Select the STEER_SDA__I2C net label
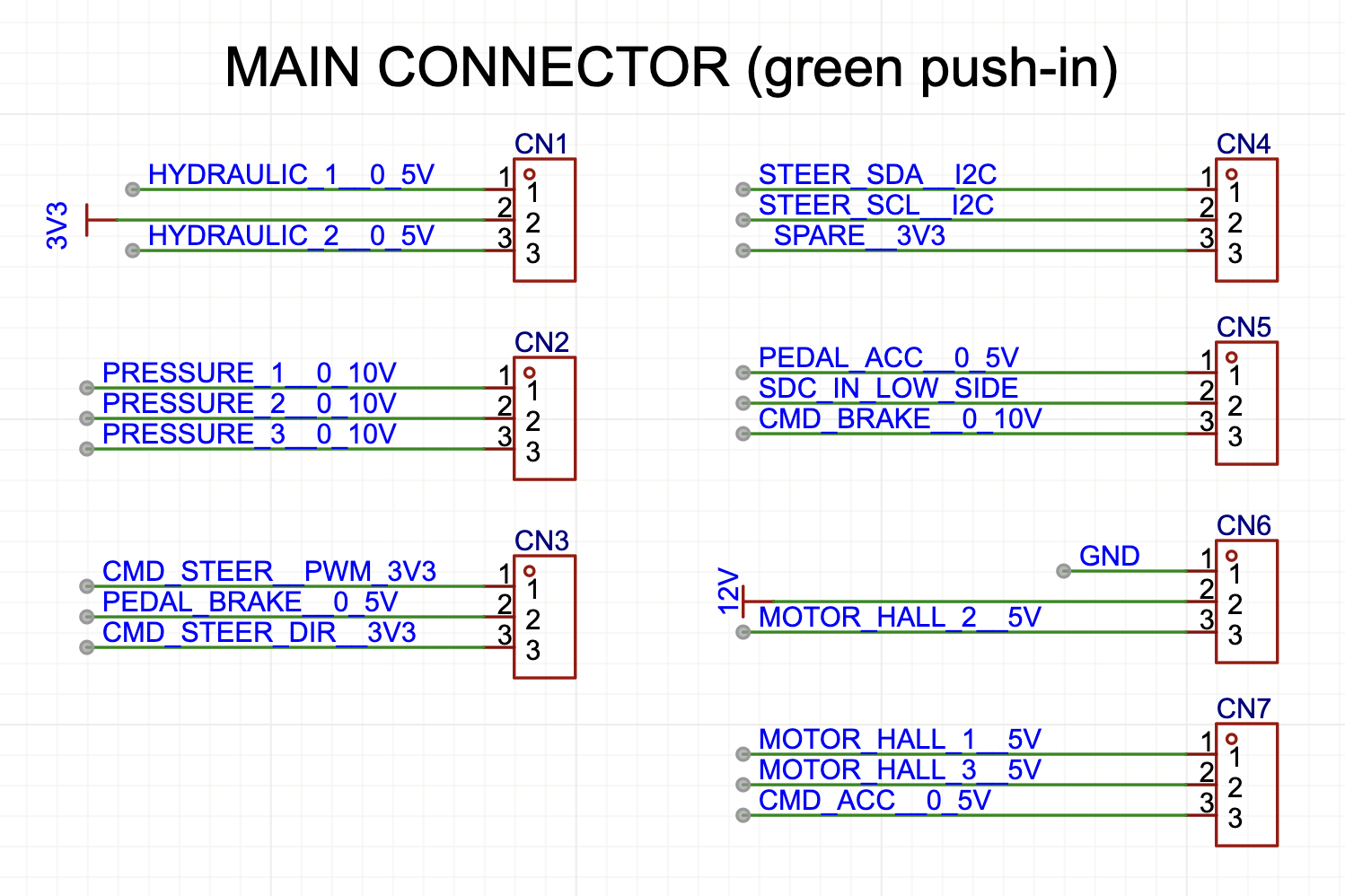This screenshot has width=1345, height=896. click(877, 175)
